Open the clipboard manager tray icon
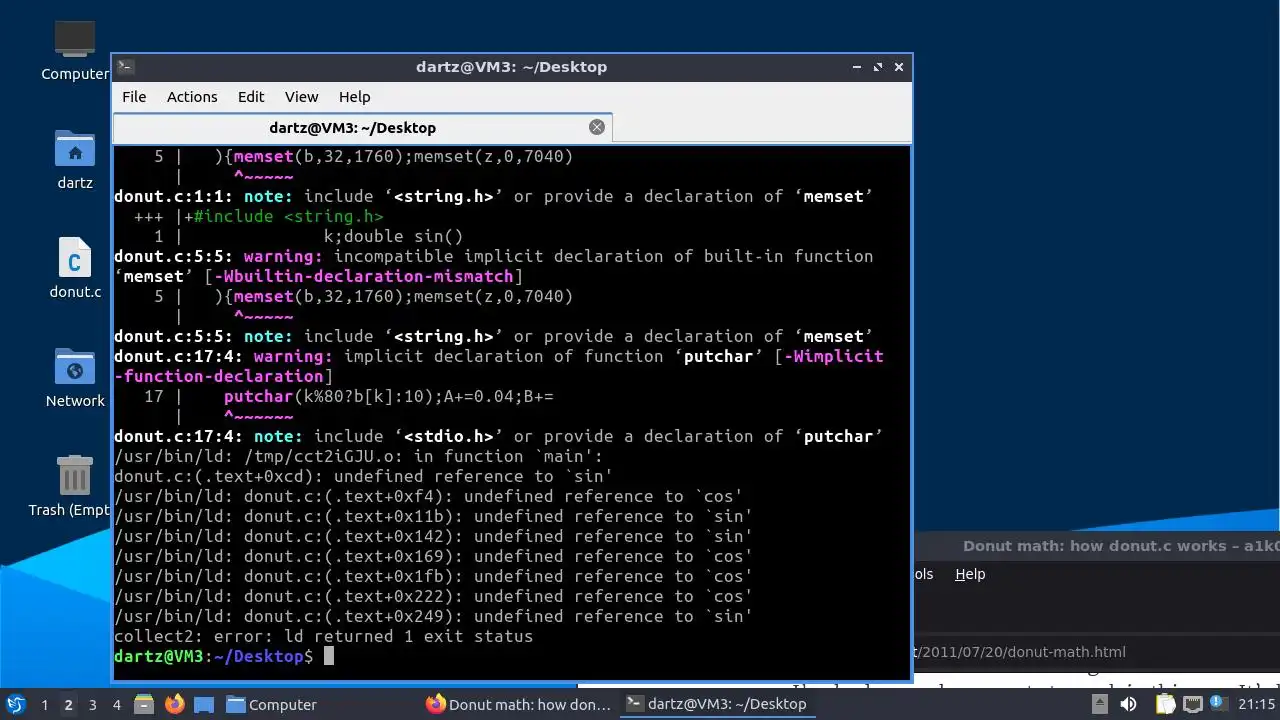Viewport: 1280px width, 720px height. [x=1166, y=704]
